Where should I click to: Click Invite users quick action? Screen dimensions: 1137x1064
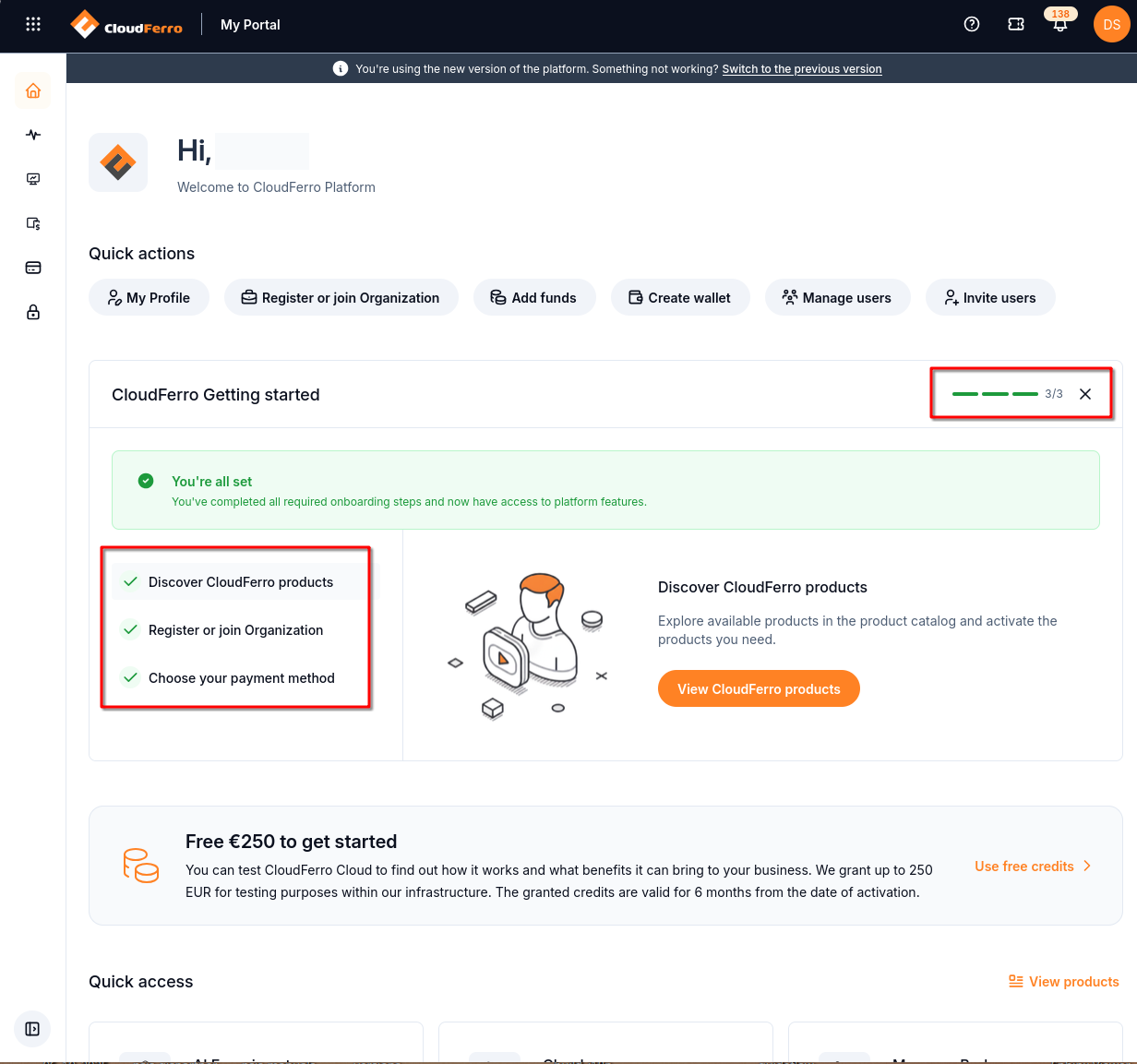[990, 297]
